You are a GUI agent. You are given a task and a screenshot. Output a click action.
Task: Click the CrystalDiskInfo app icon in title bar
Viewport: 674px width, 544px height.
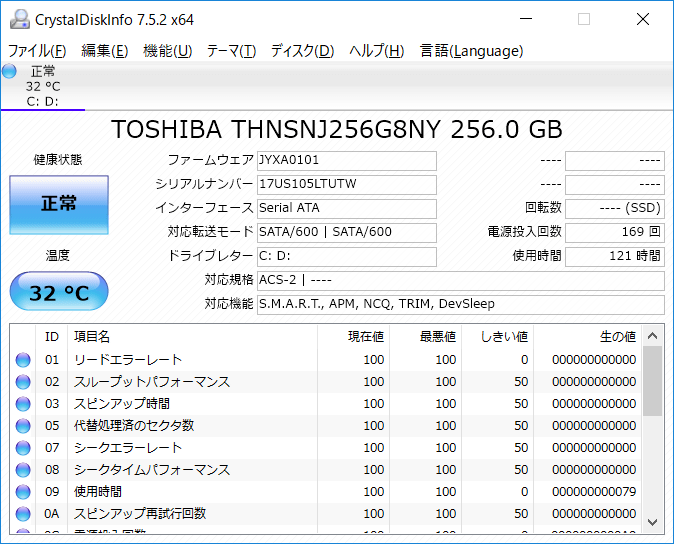19,19
